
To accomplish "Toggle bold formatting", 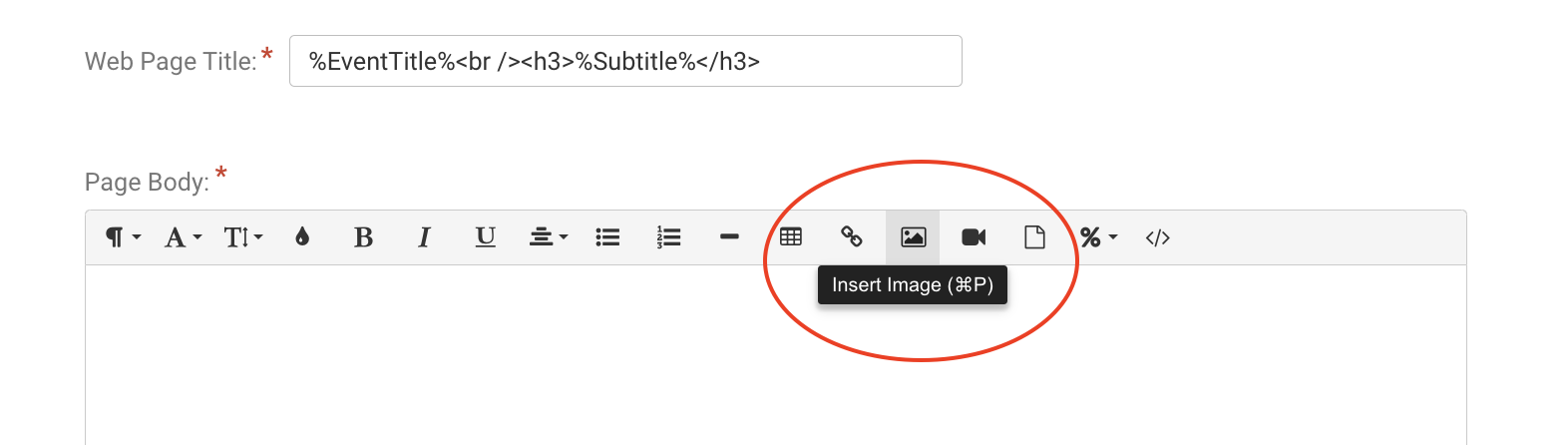I will [363, 237].
